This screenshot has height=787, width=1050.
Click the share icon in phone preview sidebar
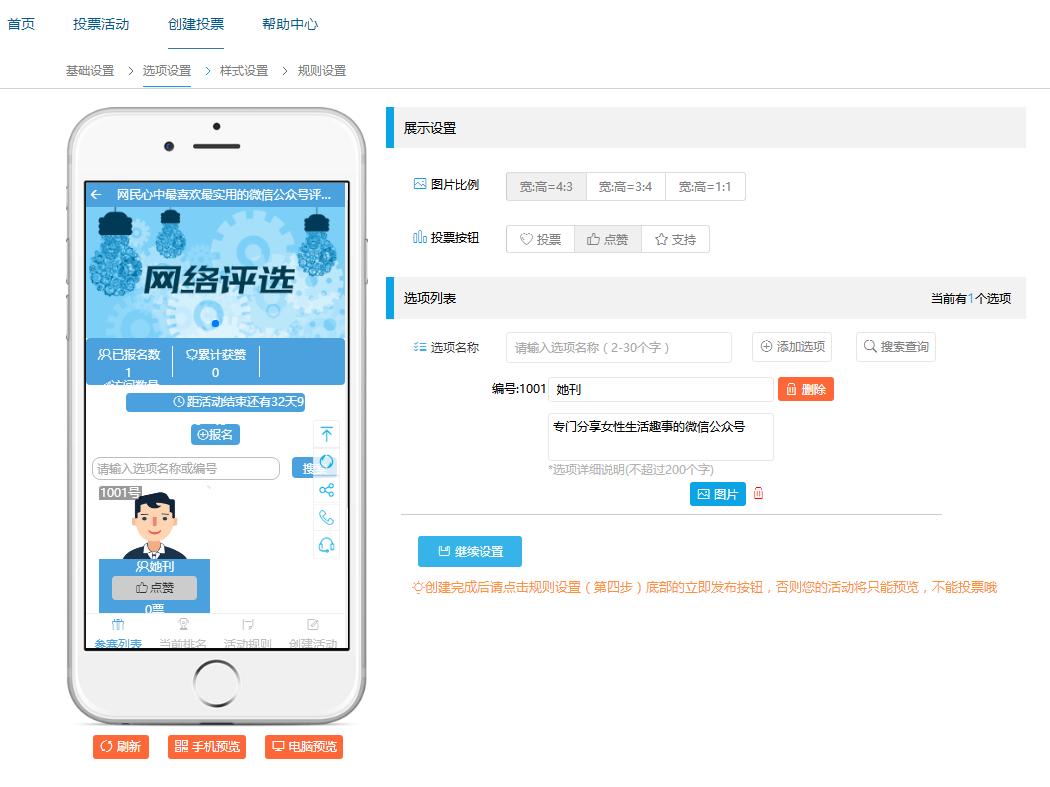326,490
